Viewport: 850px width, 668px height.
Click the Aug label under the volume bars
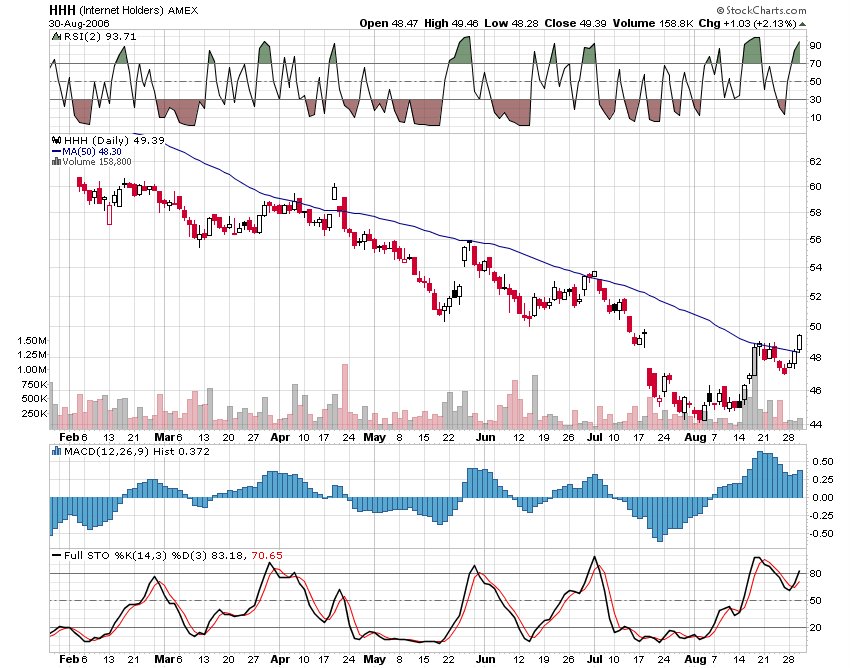point(695,438)
